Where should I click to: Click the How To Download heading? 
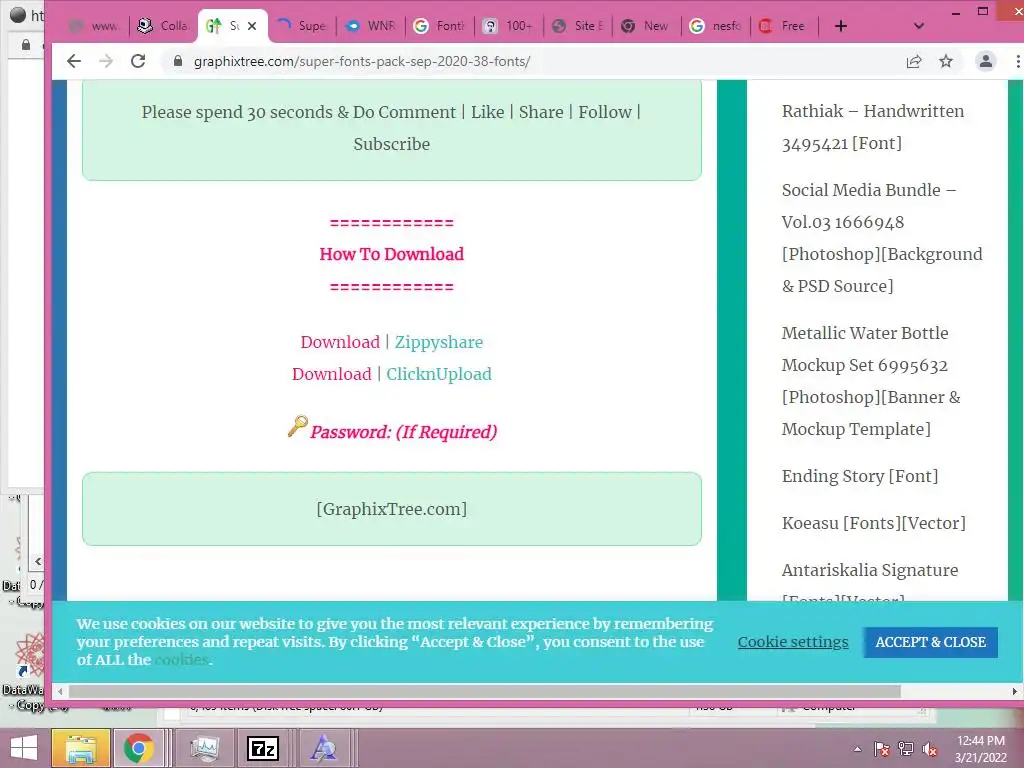tap(392, 254)
